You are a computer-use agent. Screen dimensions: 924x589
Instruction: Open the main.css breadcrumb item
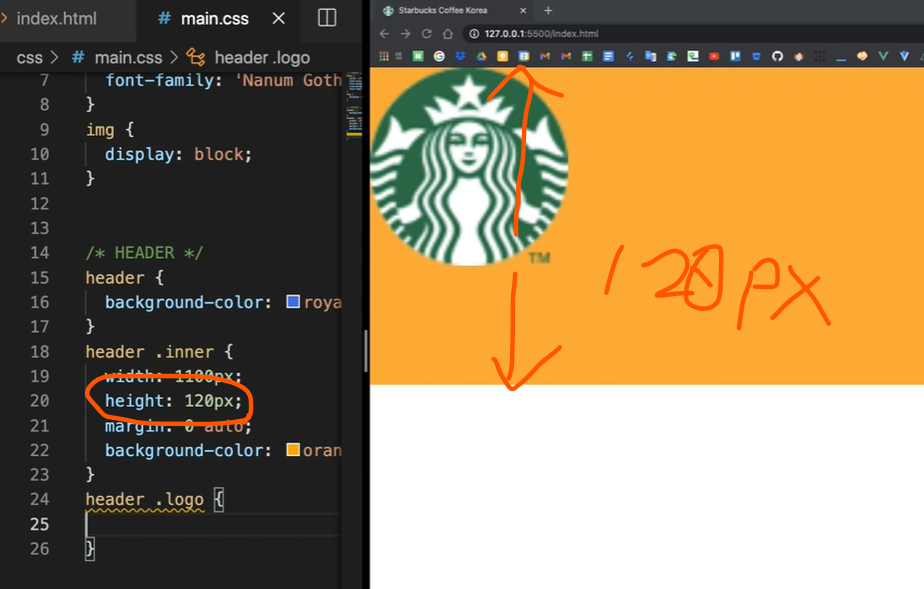[128, 58]
